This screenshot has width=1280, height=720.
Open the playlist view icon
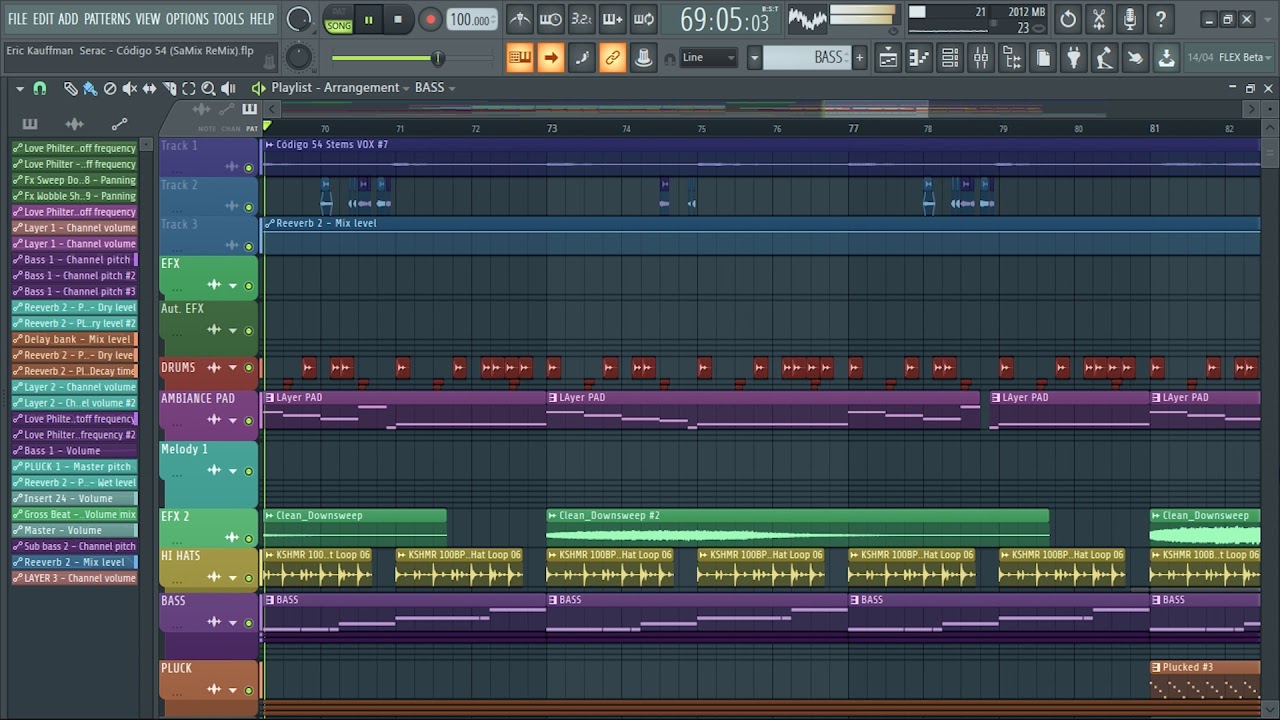point(888,58)
